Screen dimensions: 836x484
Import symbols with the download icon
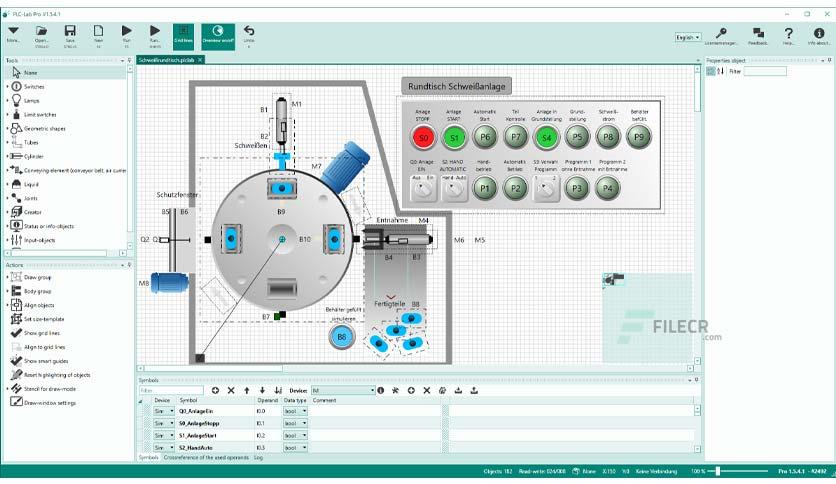point(458,390)
